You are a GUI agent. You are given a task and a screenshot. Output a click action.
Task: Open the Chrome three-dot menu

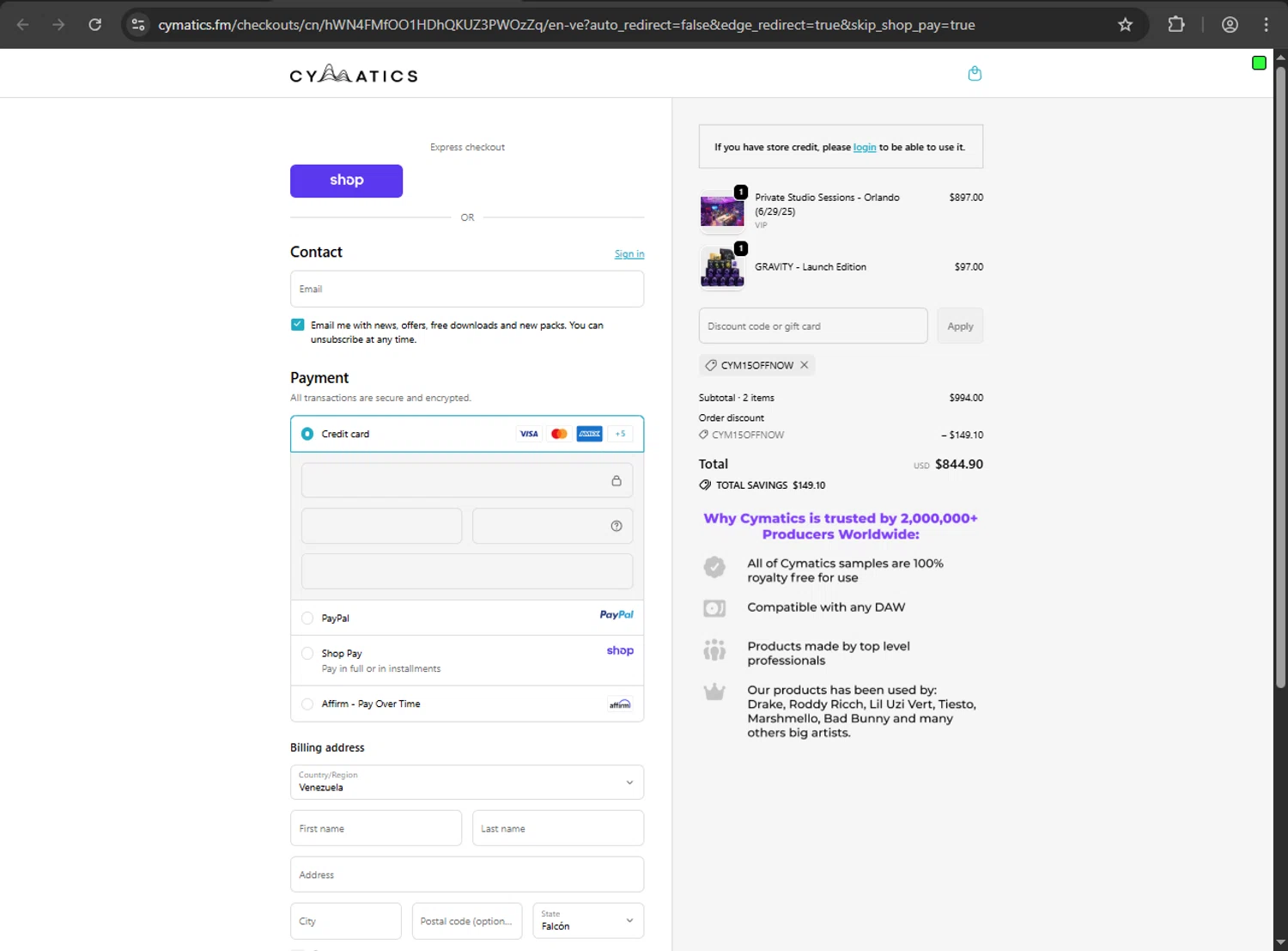1266,25
